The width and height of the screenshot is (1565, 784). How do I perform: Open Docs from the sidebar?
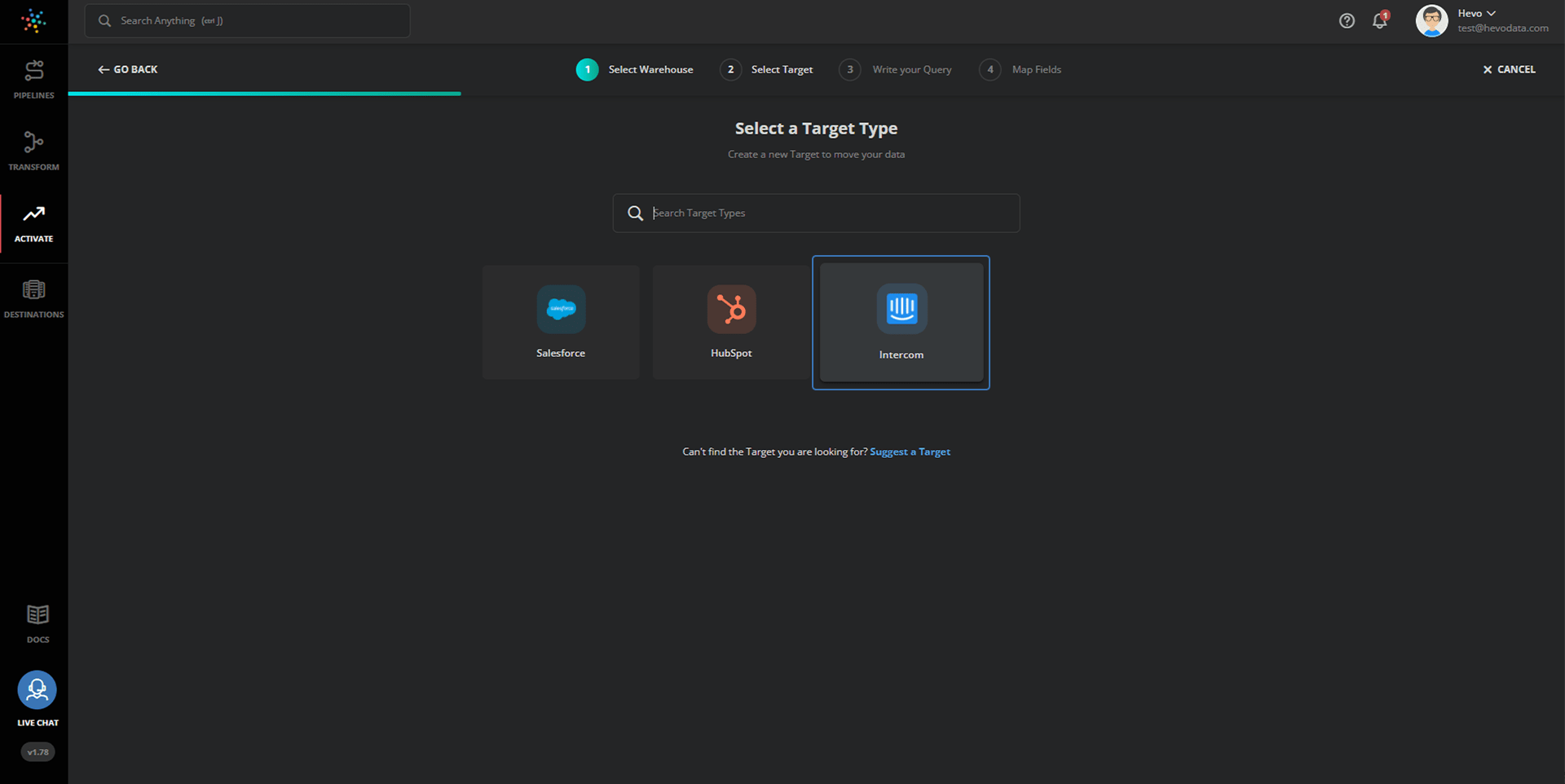coord(37,624)
